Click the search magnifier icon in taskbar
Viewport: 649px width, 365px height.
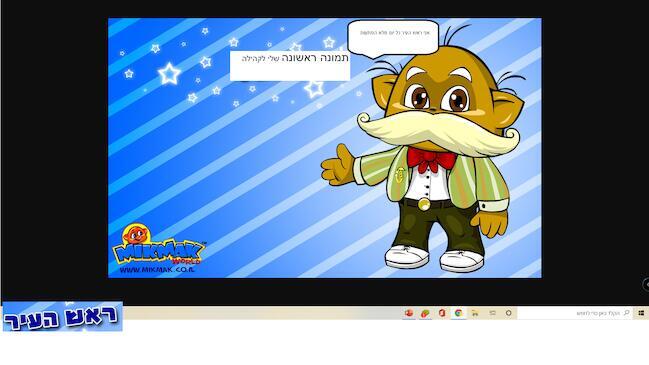(x=626, y=313)
